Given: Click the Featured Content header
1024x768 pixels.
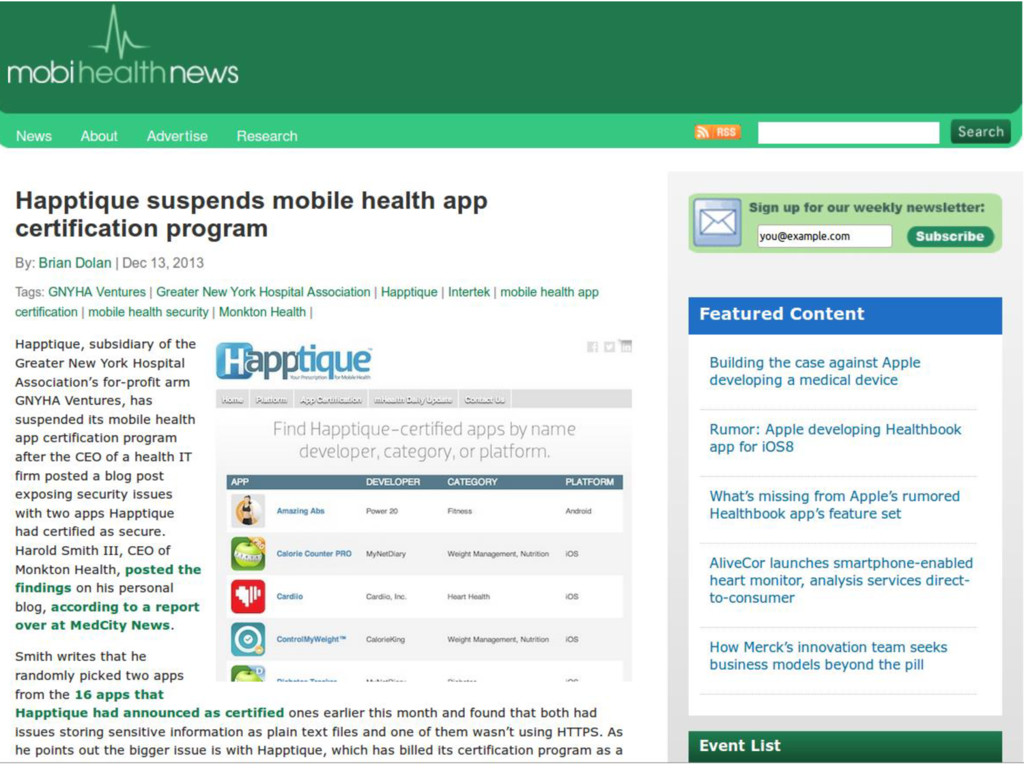Looking at the screenshot, I should [845, 315].
